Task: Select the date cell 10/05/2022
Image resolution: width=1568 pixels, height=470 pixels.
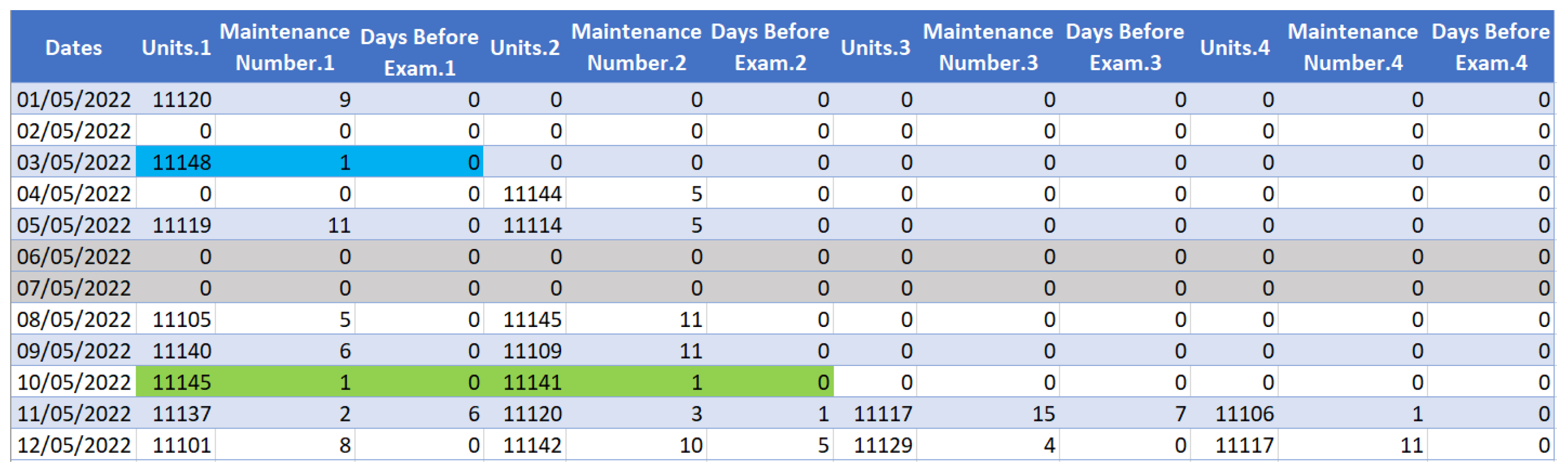Action: click(x=74, y=383)
